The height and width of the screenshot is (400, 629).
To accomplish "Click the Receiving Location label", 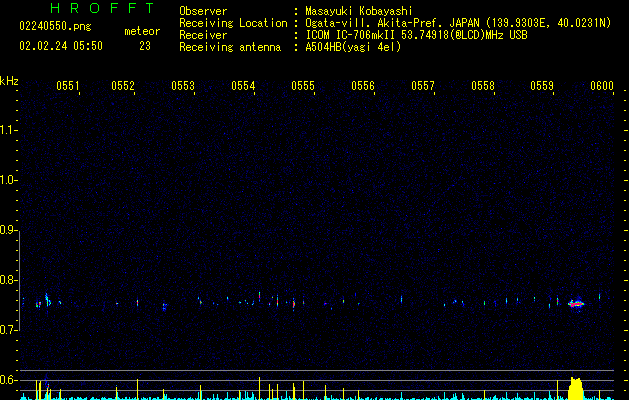I will (233, 23).
